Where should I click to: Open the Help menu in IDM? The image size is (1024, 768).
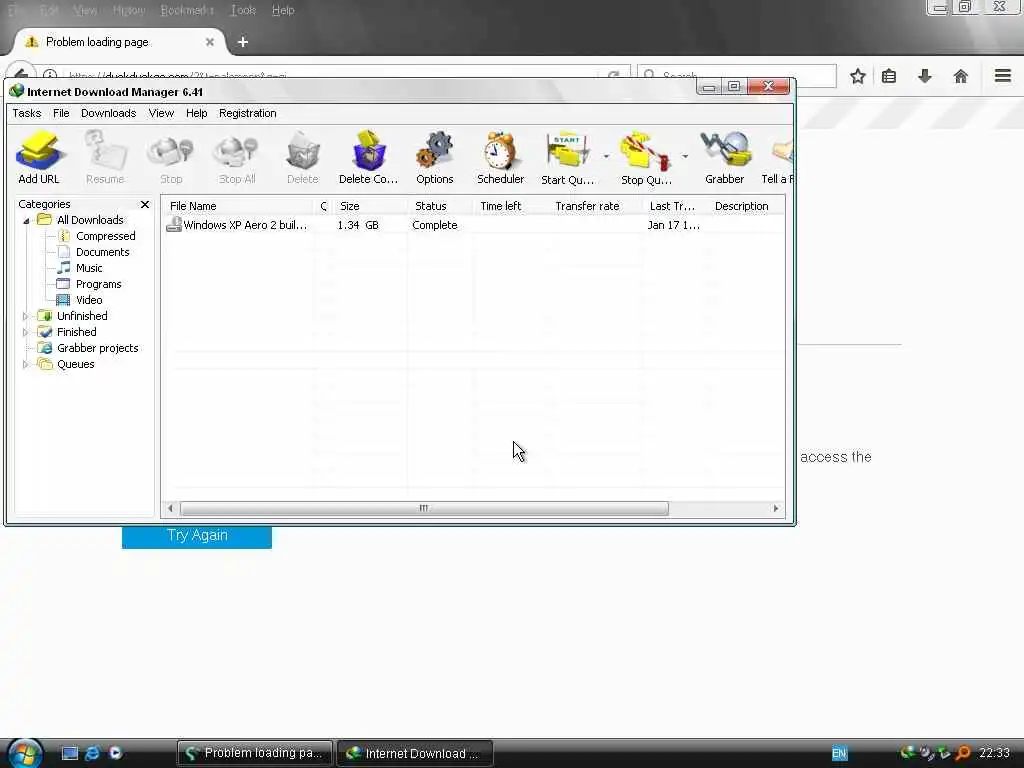pos(196,113)
